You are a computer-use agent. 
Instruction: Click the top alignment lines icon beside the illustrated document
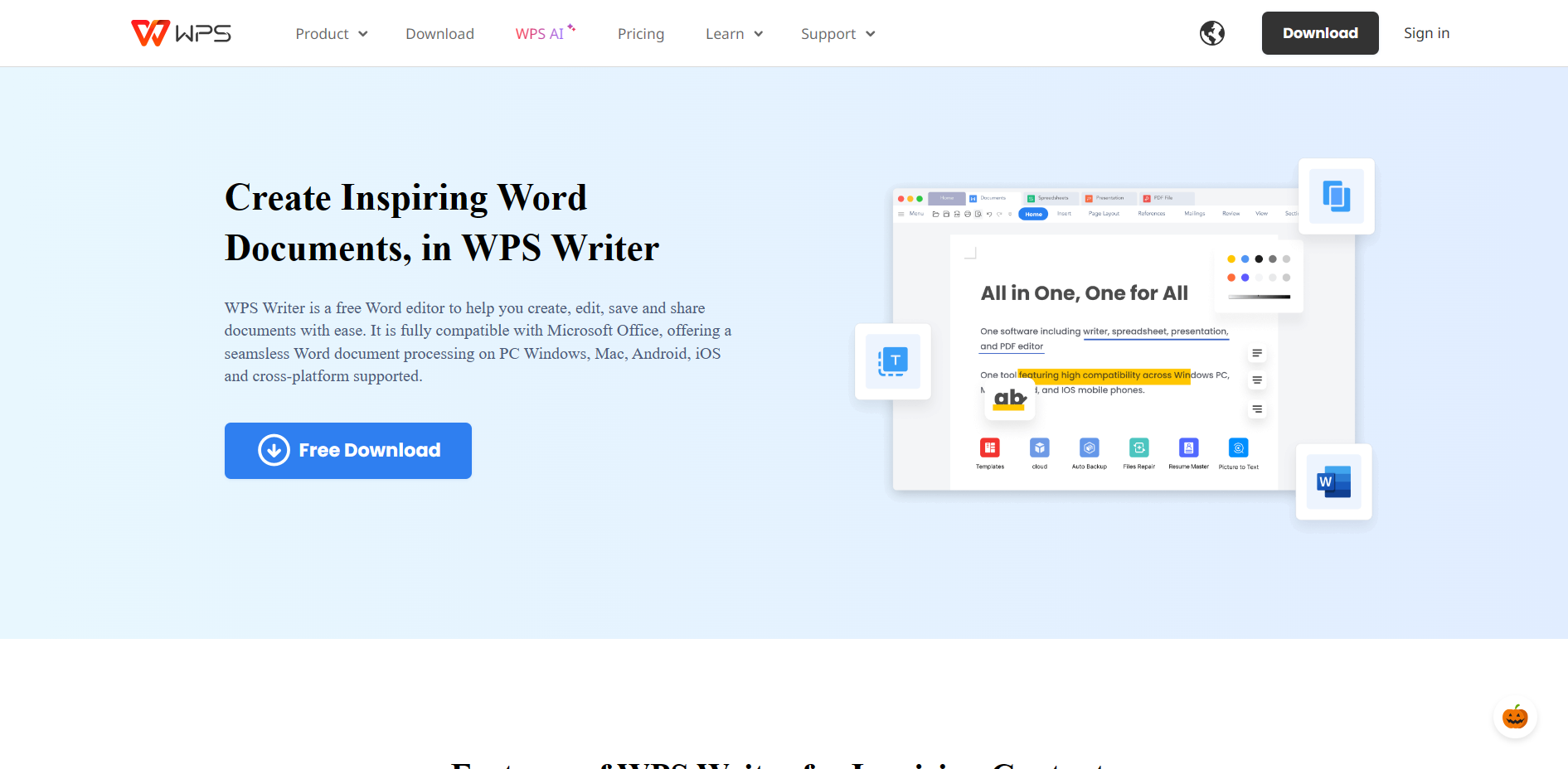point(1257,353)
